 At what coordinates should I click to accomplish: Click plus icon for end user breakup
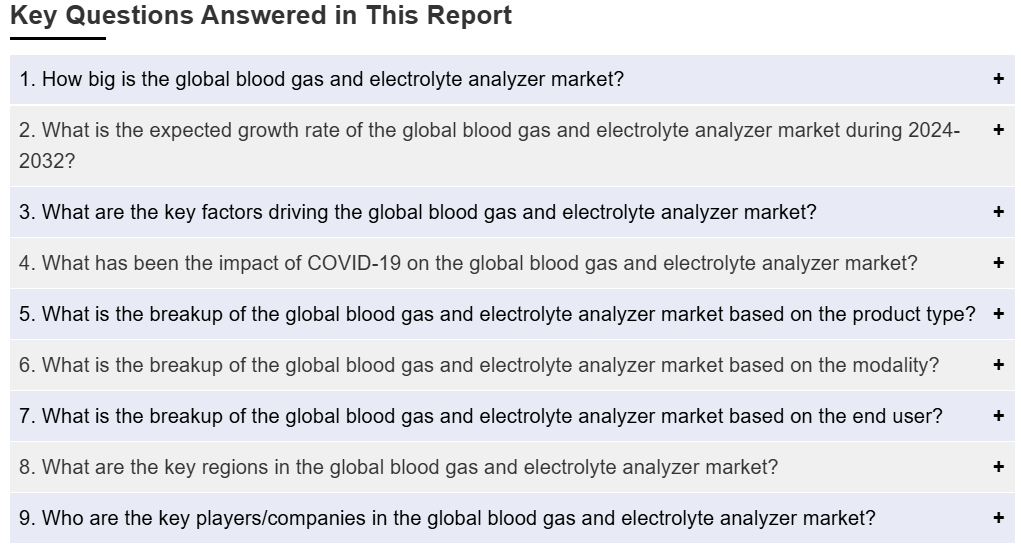click(998, 416)
